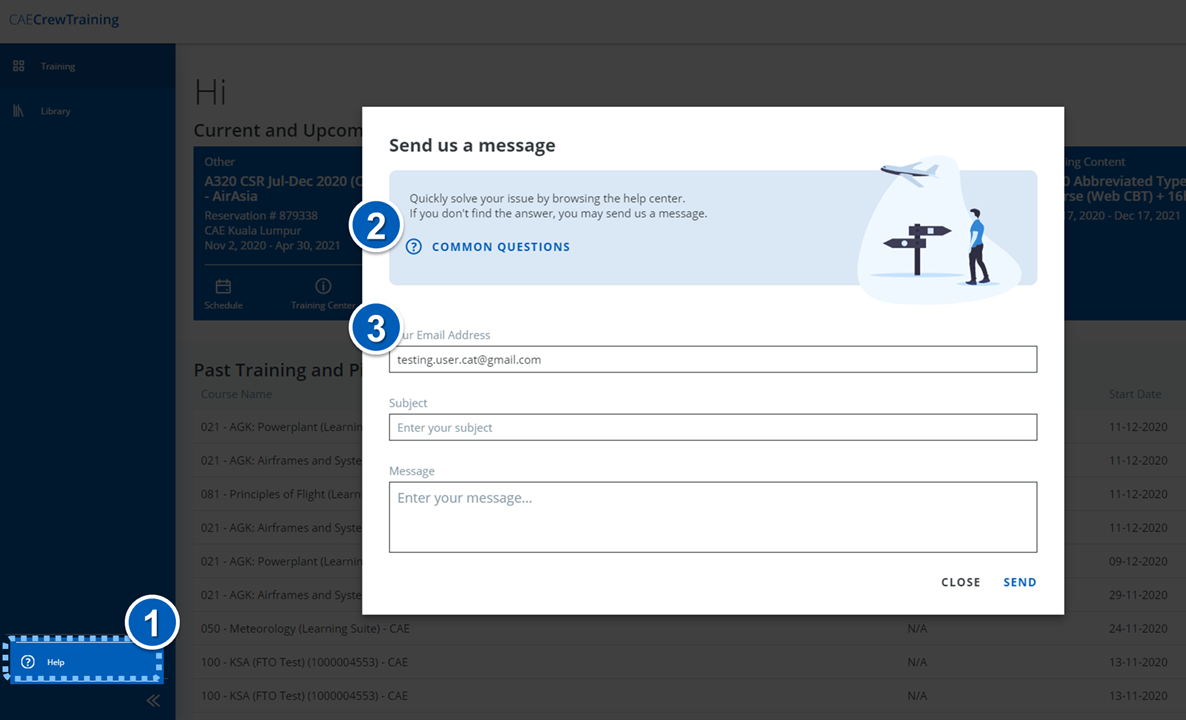Go to the CAE CrewTraining home logo
The width and height of the screenshot is (1186, 720).
[64, 20]
